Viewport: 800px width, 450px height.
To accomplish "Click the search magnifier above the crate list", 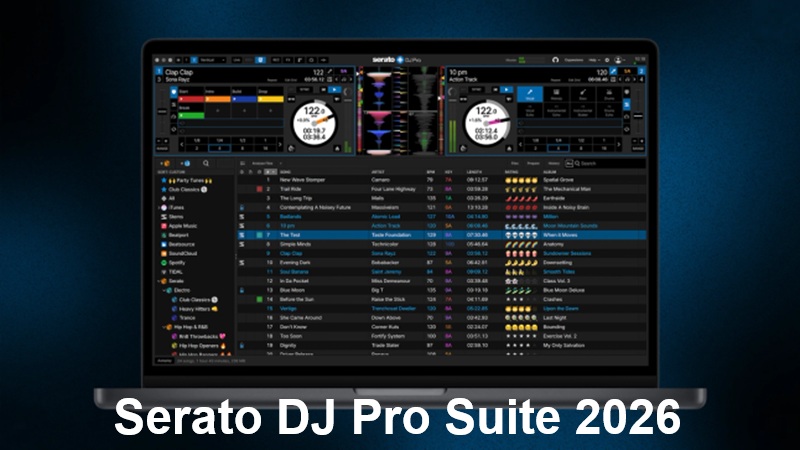I will (206, 163).
